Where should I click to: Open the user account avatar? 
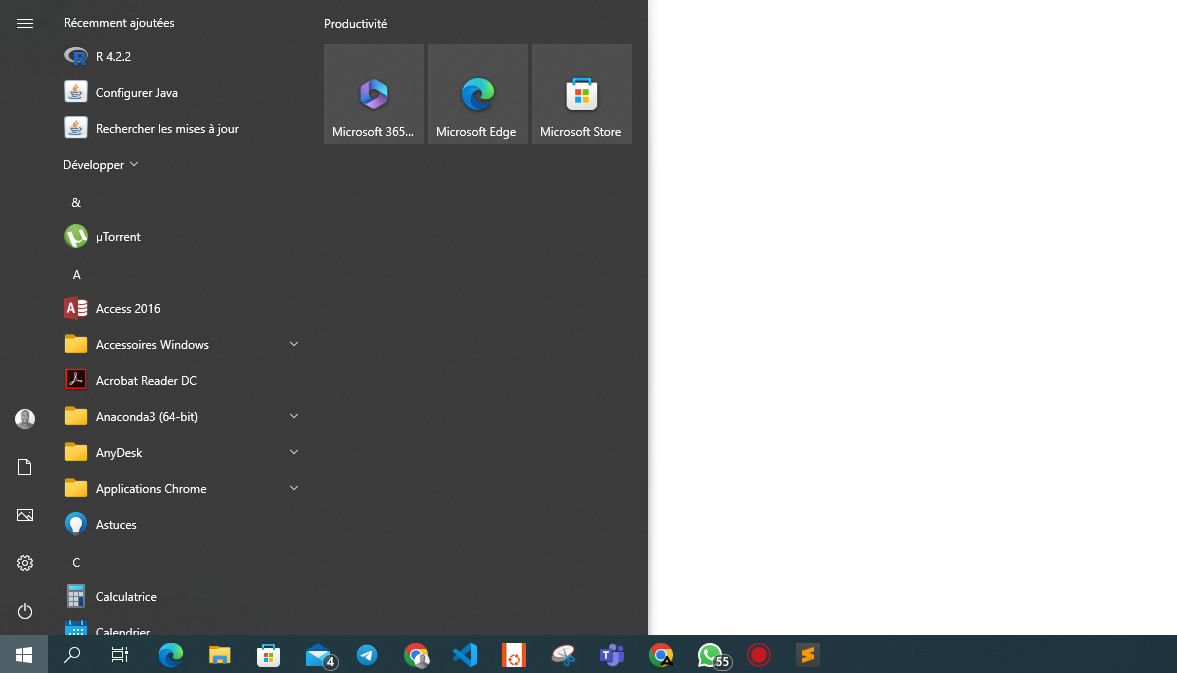(x=25, y=419)
